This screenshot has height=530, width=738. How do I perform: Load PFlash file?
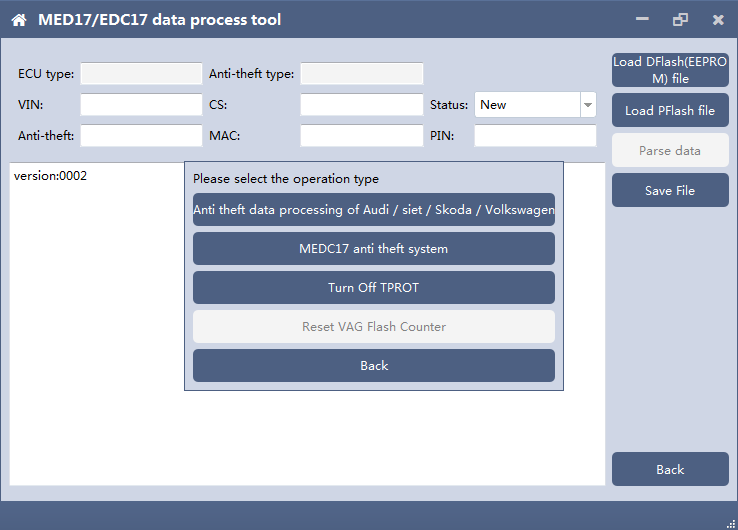coord(670,111)
